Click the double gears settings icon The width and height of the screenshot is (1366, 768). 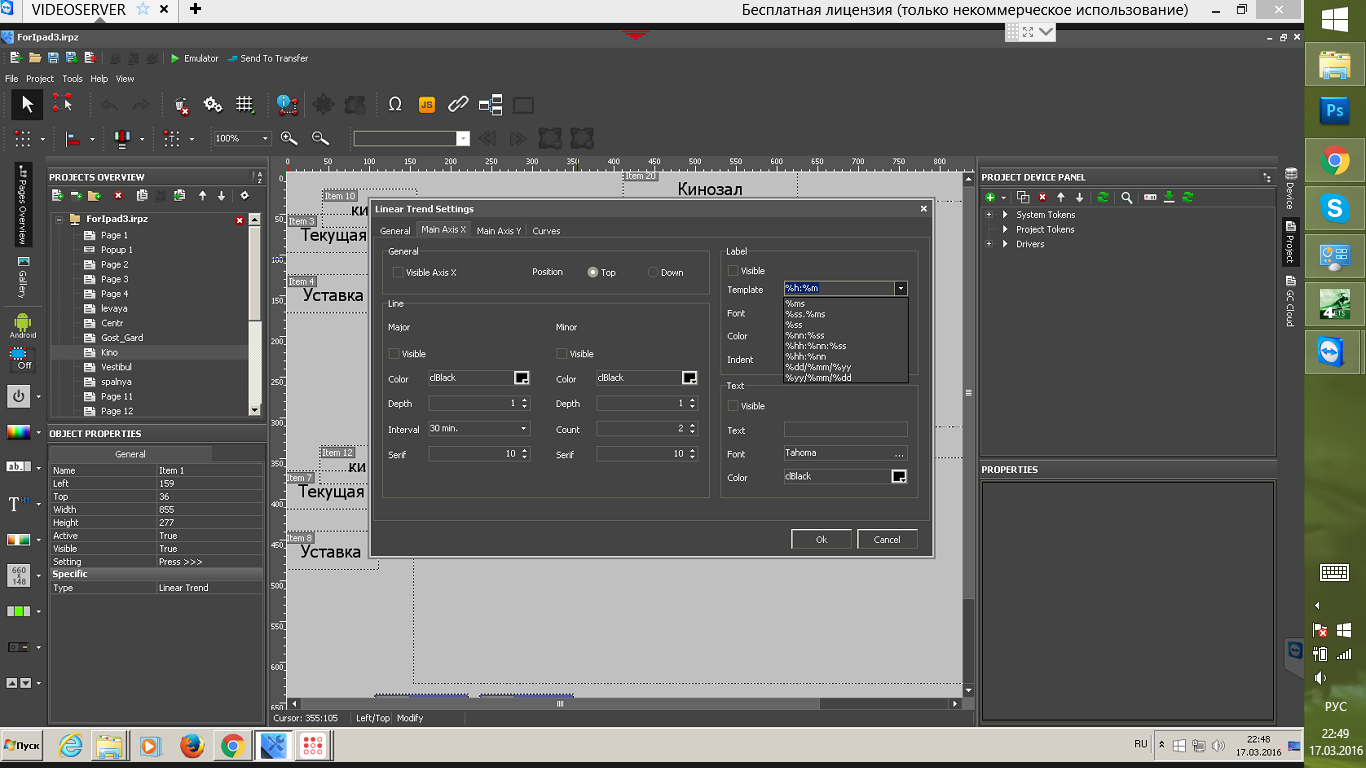point(213,104)
